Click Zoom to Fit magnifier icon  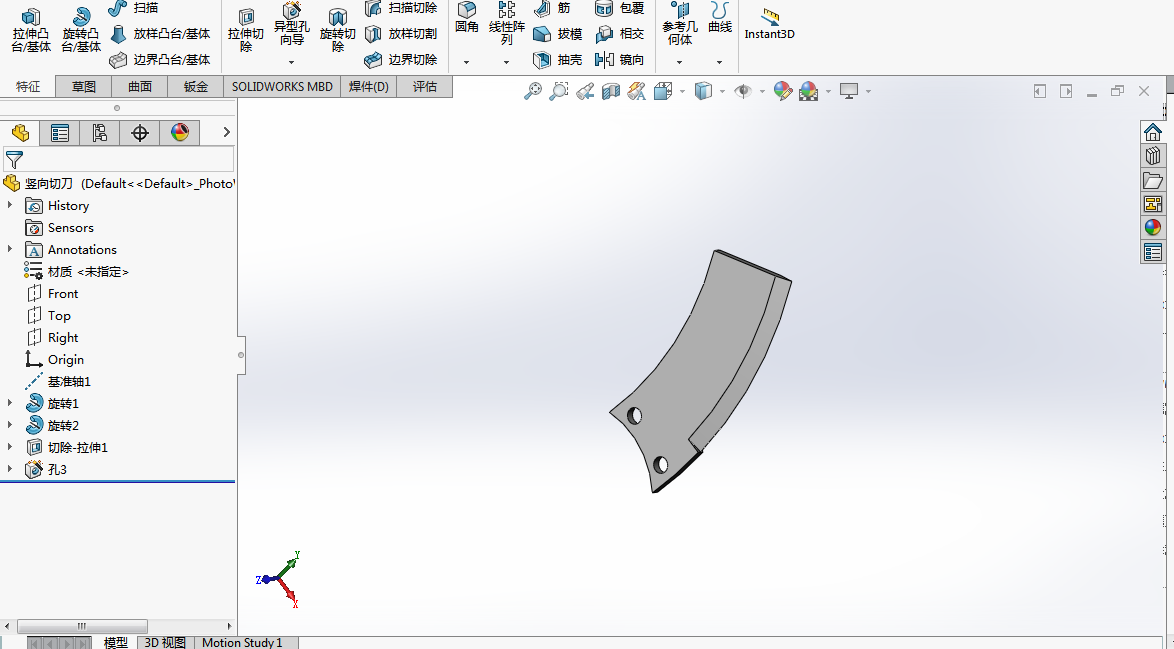pyautogui.click(x=532, y=91)
